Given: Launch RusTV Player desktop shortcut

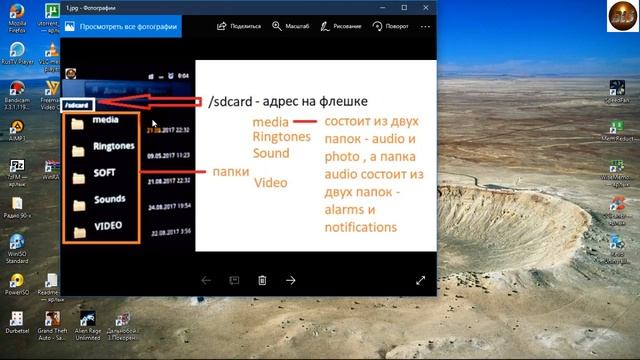Looking at the screenshot, I should click(17, 53).
